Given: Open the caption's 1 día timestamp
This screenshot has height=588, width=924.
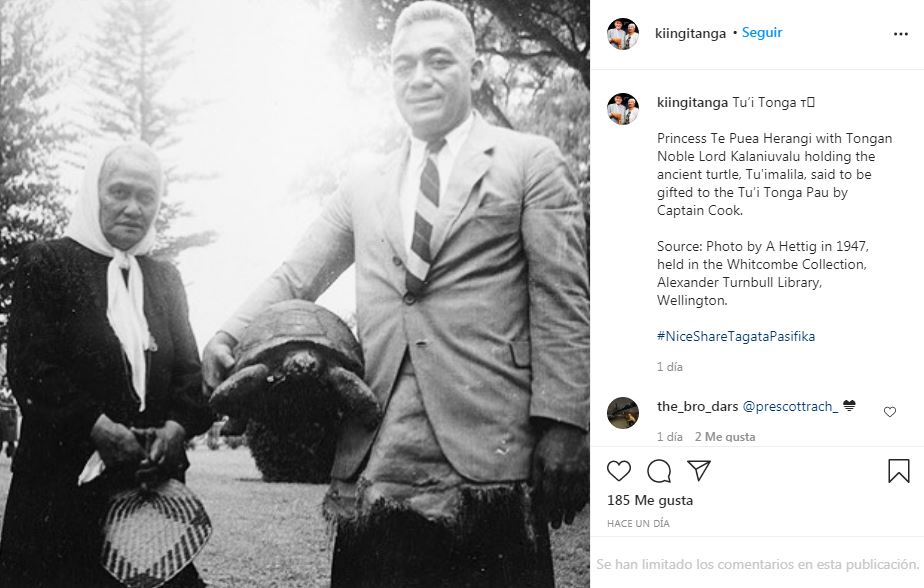Looking at the screenshot, I should 670,366.
